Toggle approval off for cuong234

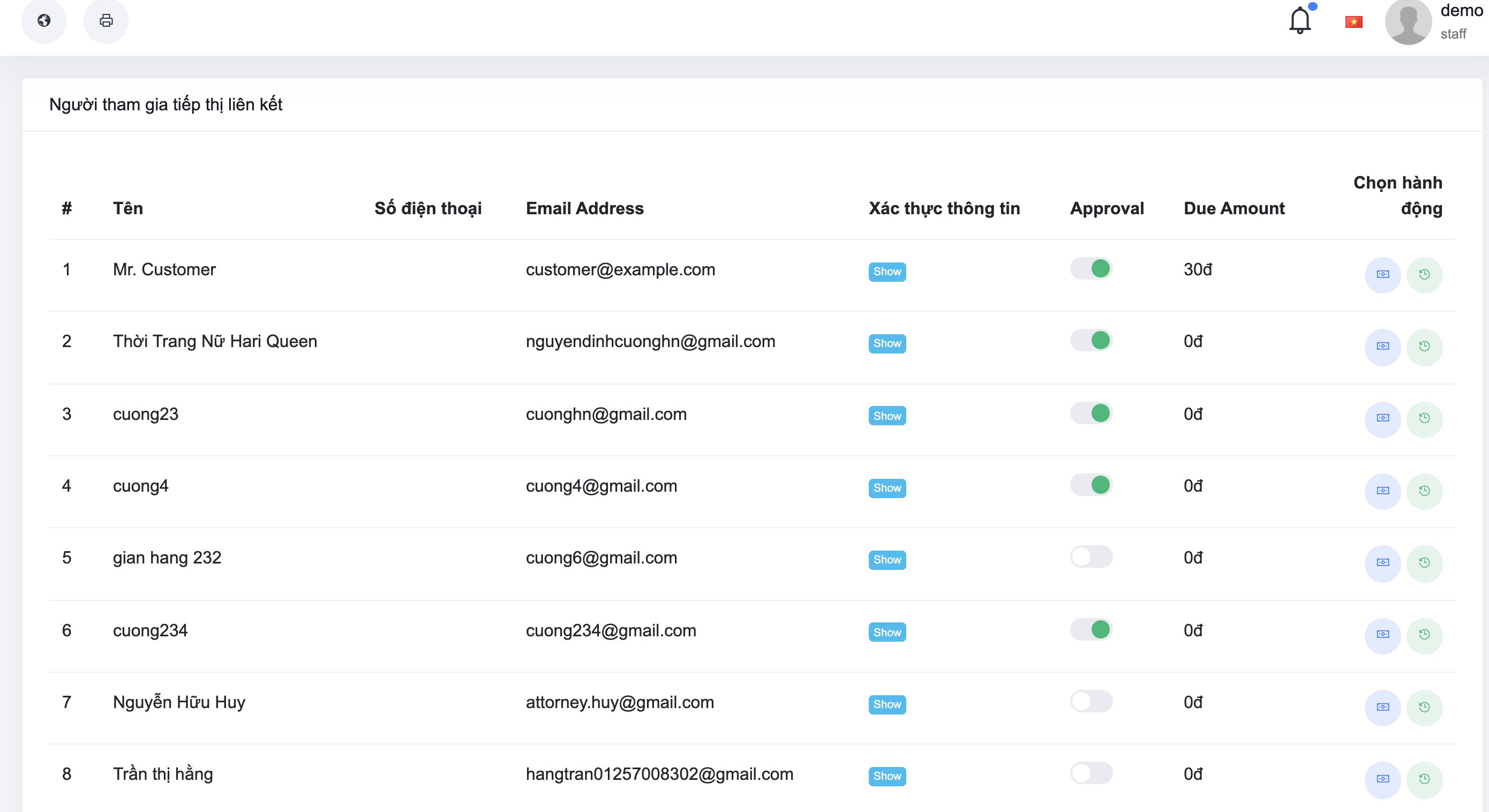(1091, 630)
